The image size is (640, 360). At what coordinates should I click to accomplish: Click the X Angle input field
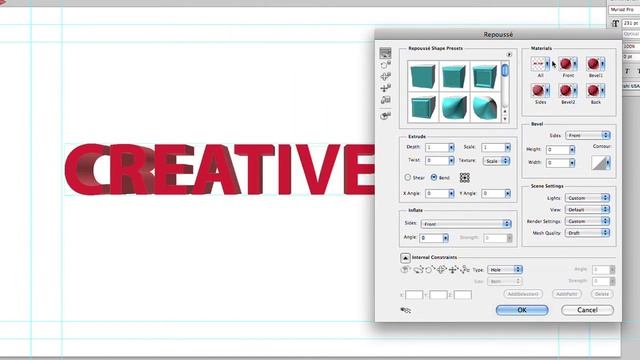[437, 193]
